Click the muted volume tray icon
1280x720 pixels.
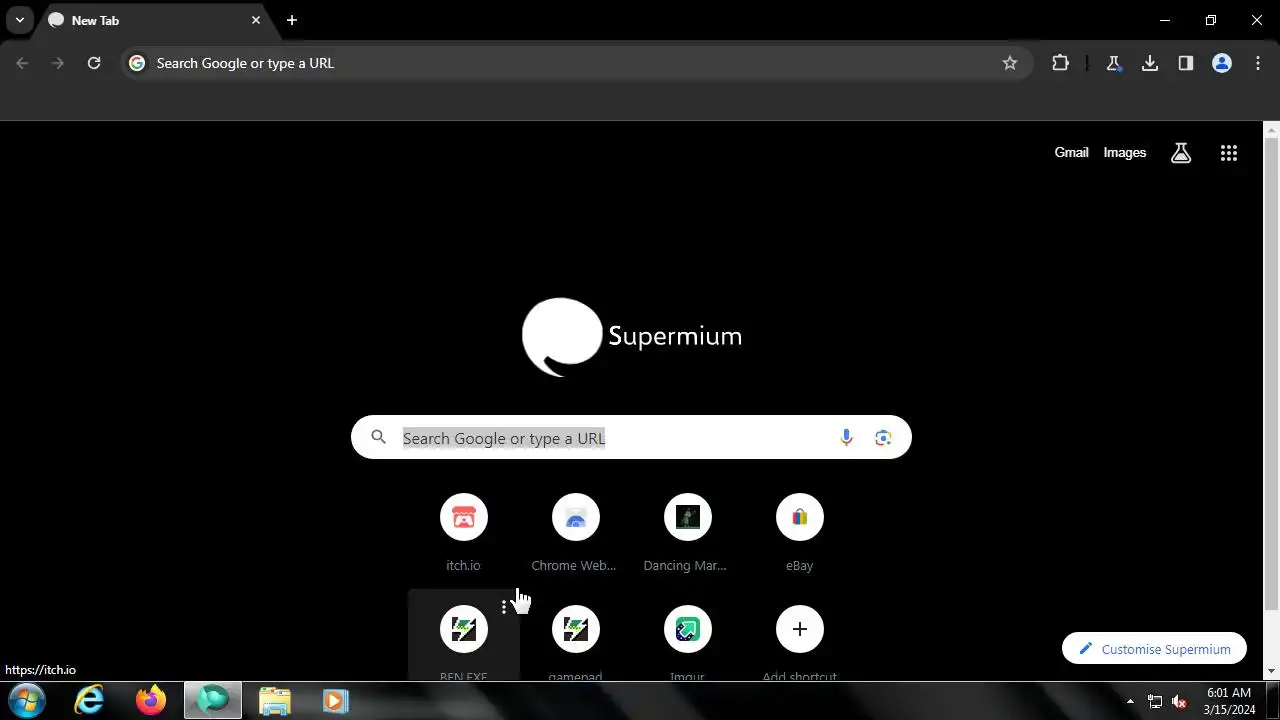click(1180, 701)
